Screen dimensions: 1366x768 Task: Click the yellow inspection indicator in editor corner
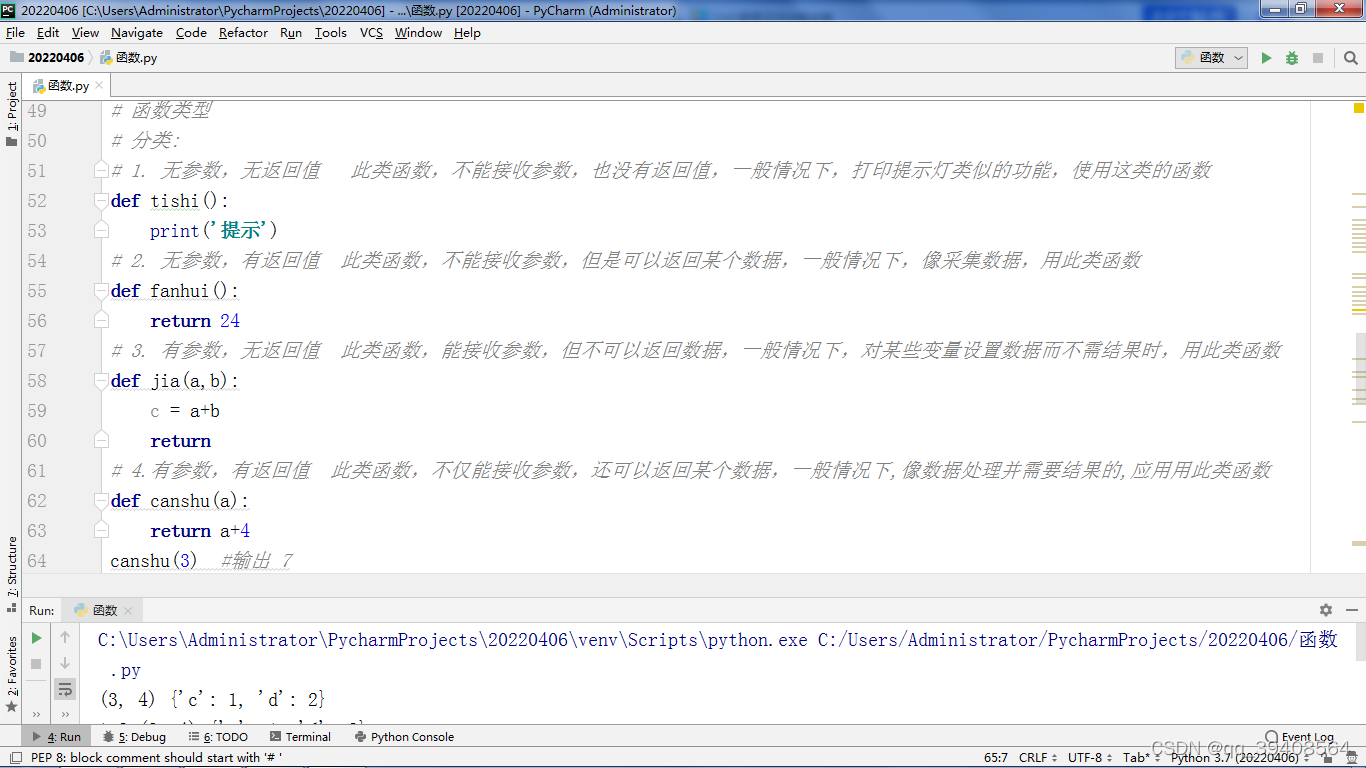1359,107
